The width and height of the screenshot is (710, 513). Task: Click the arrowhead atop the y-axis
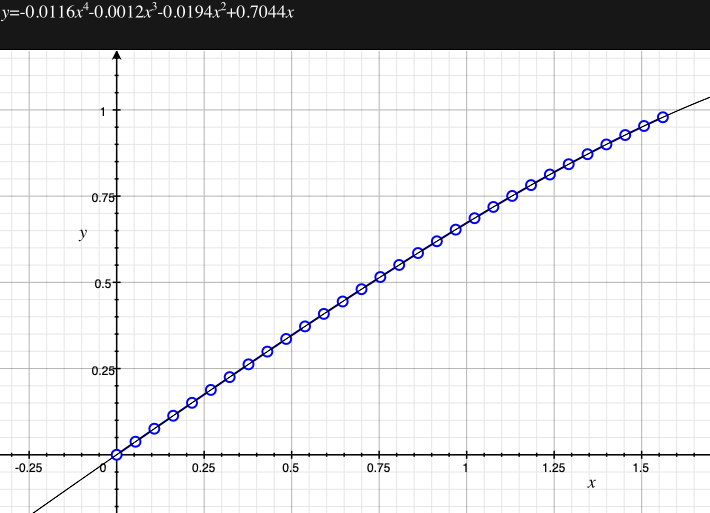117,55
